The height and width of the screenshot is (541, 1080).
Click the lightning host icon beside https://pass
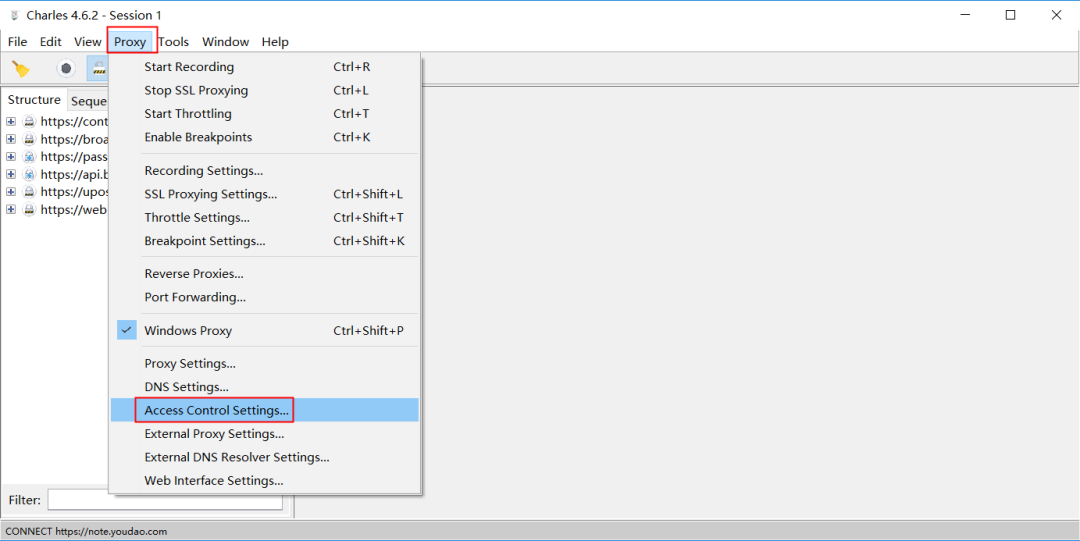[x=29, y=157]
